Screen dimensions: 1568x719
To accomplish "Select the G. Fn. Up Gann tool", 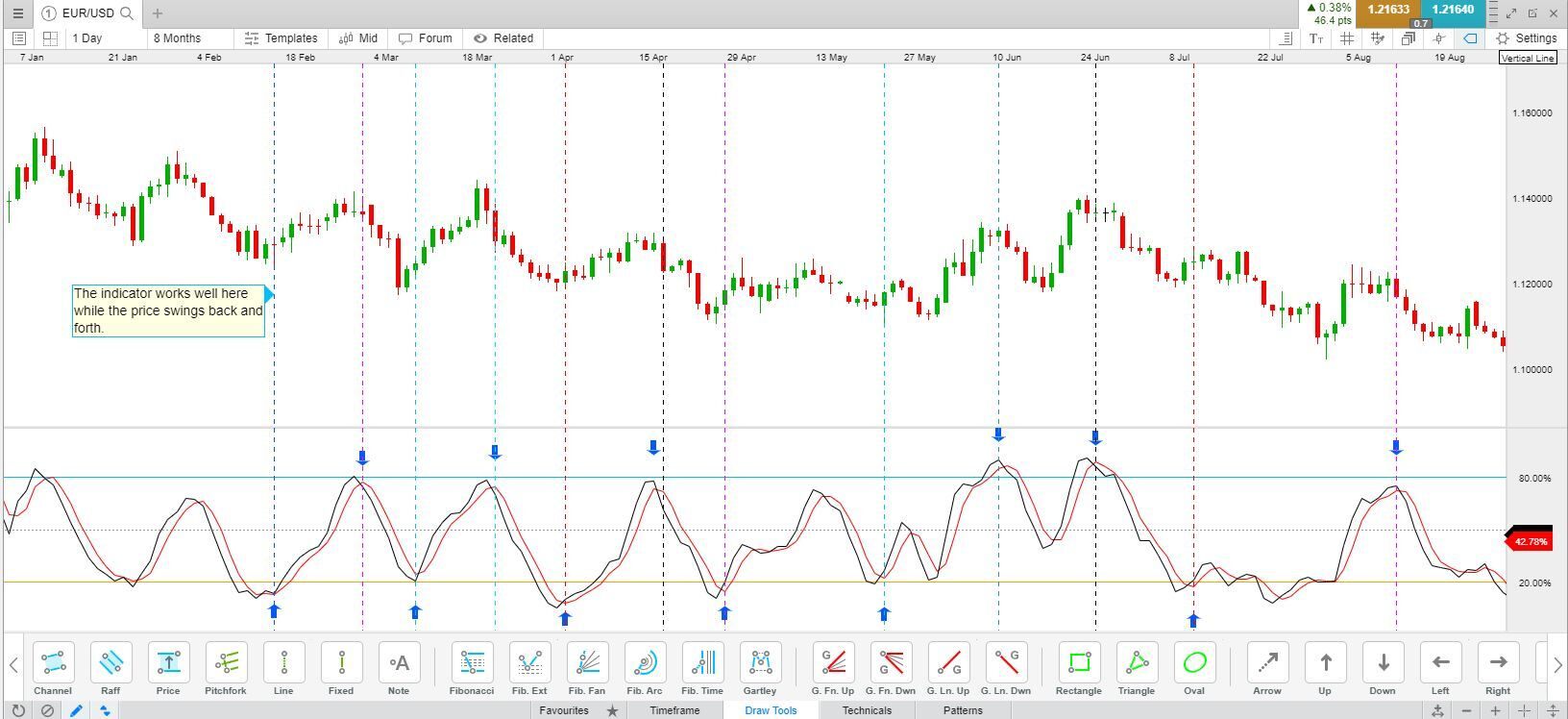I will coord(833,662).
